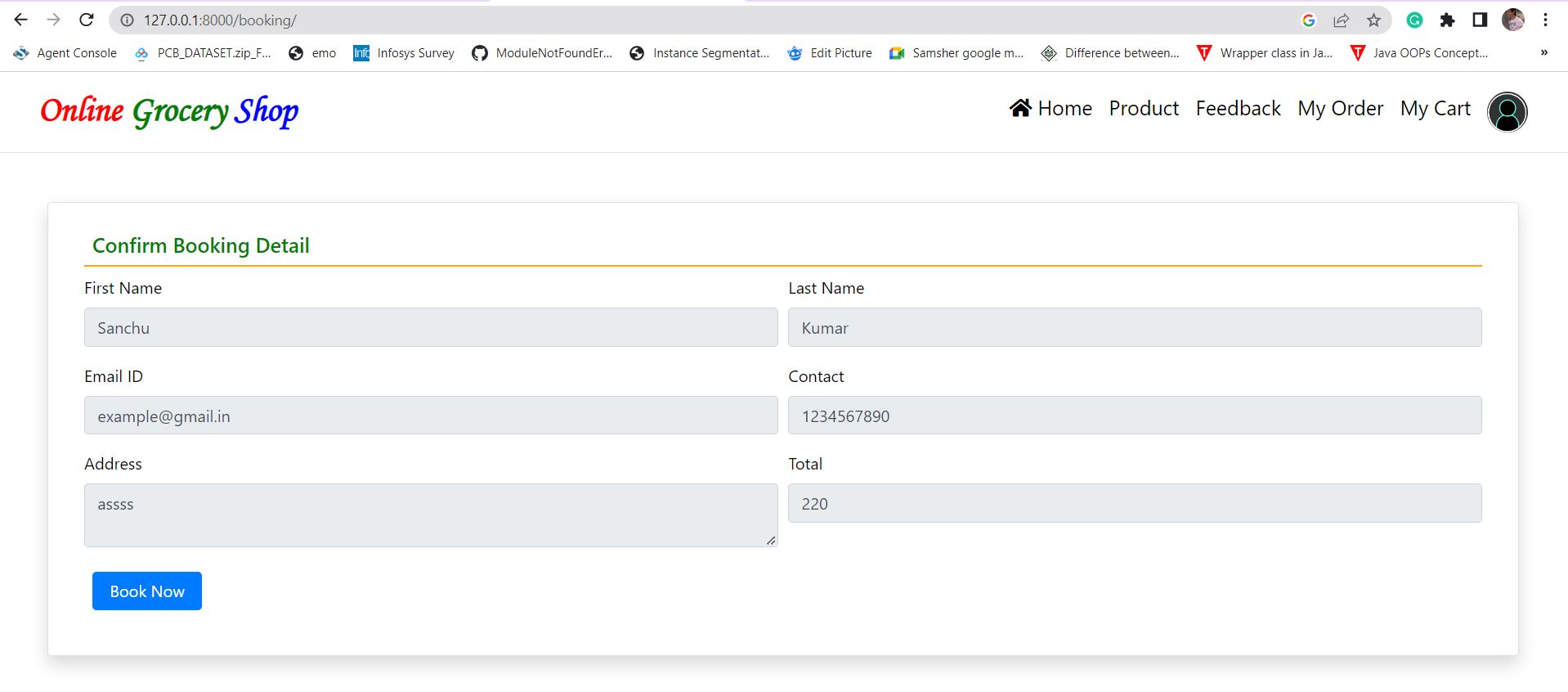This screenshot has width=1568, height=692.
Task: Click the Grammarly extension icon
Action: click(1414, 20)
